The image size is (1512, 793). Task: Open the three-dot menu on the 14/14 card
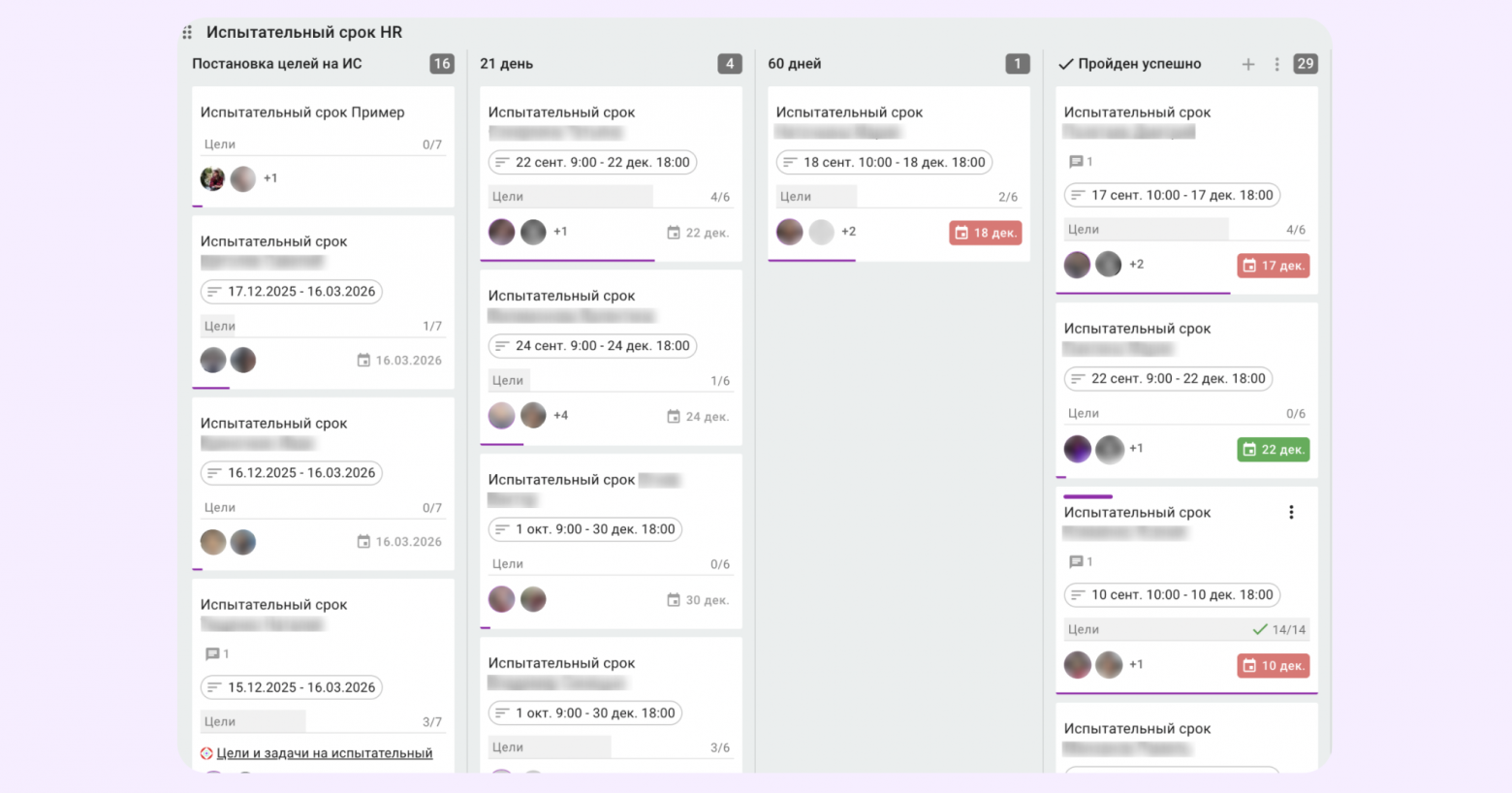coord(1291,513)
